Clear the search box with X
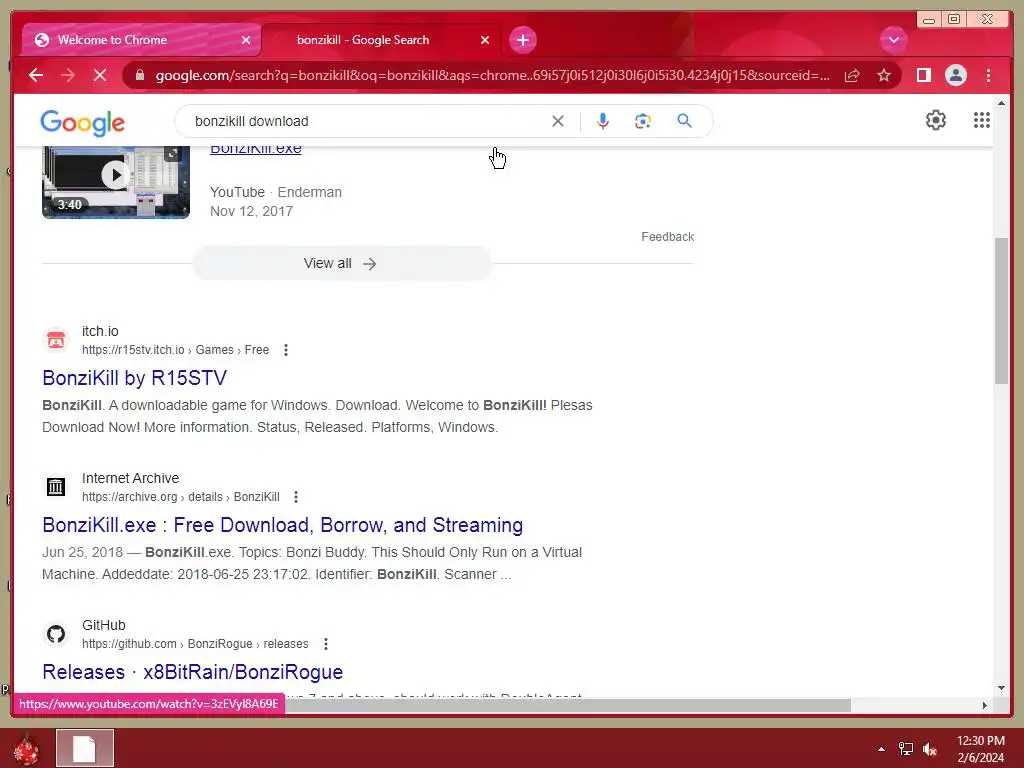Screen dimensions: 1024x768 coord(558,121)
